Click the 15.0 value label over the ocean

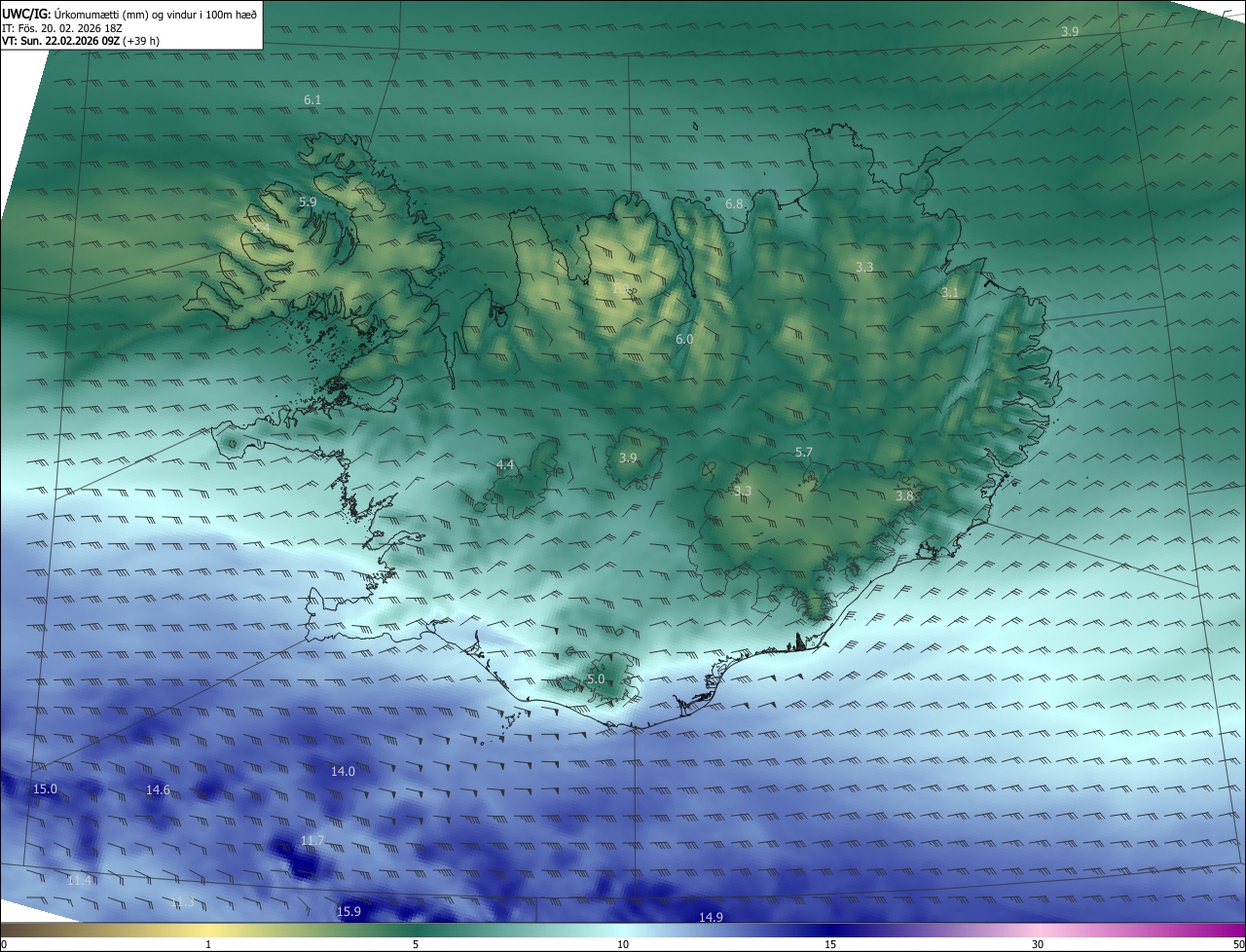coord(45,789)
